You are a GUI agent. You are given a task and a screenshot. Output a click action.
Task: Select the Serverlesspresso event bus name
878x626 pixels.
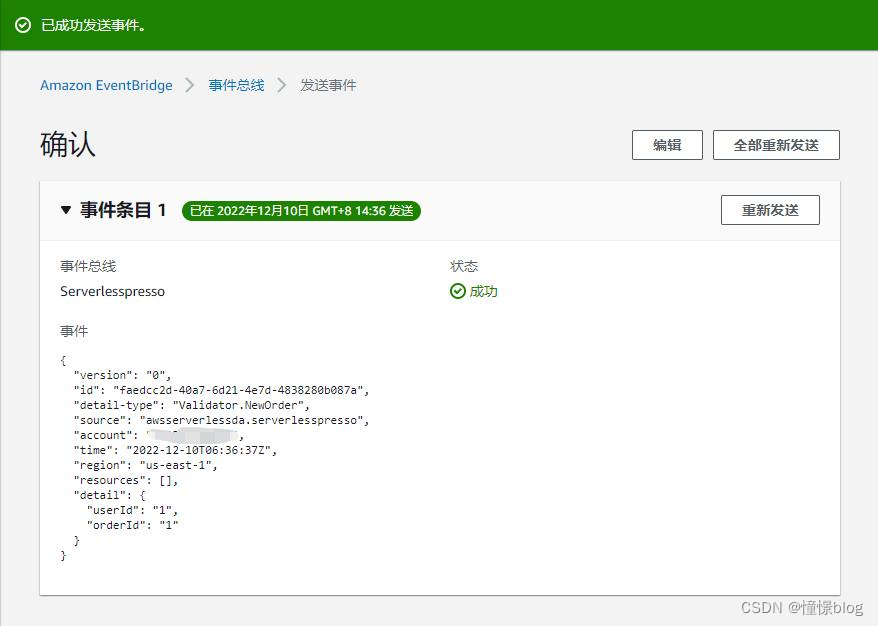coord(113,291)
